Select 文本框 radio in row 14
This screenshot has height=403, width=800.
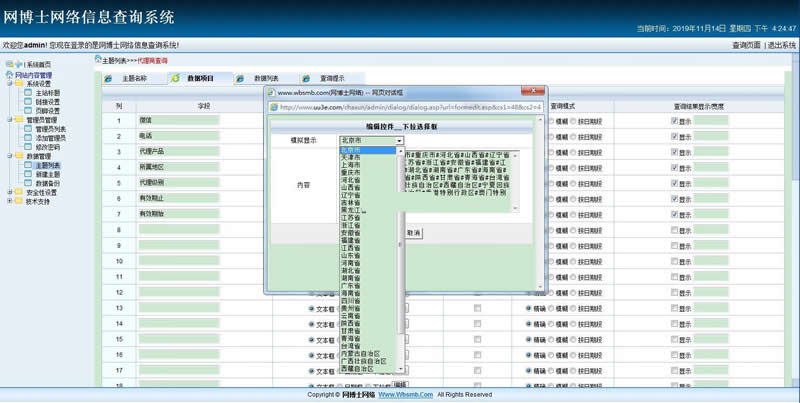[x=311, y=324]
